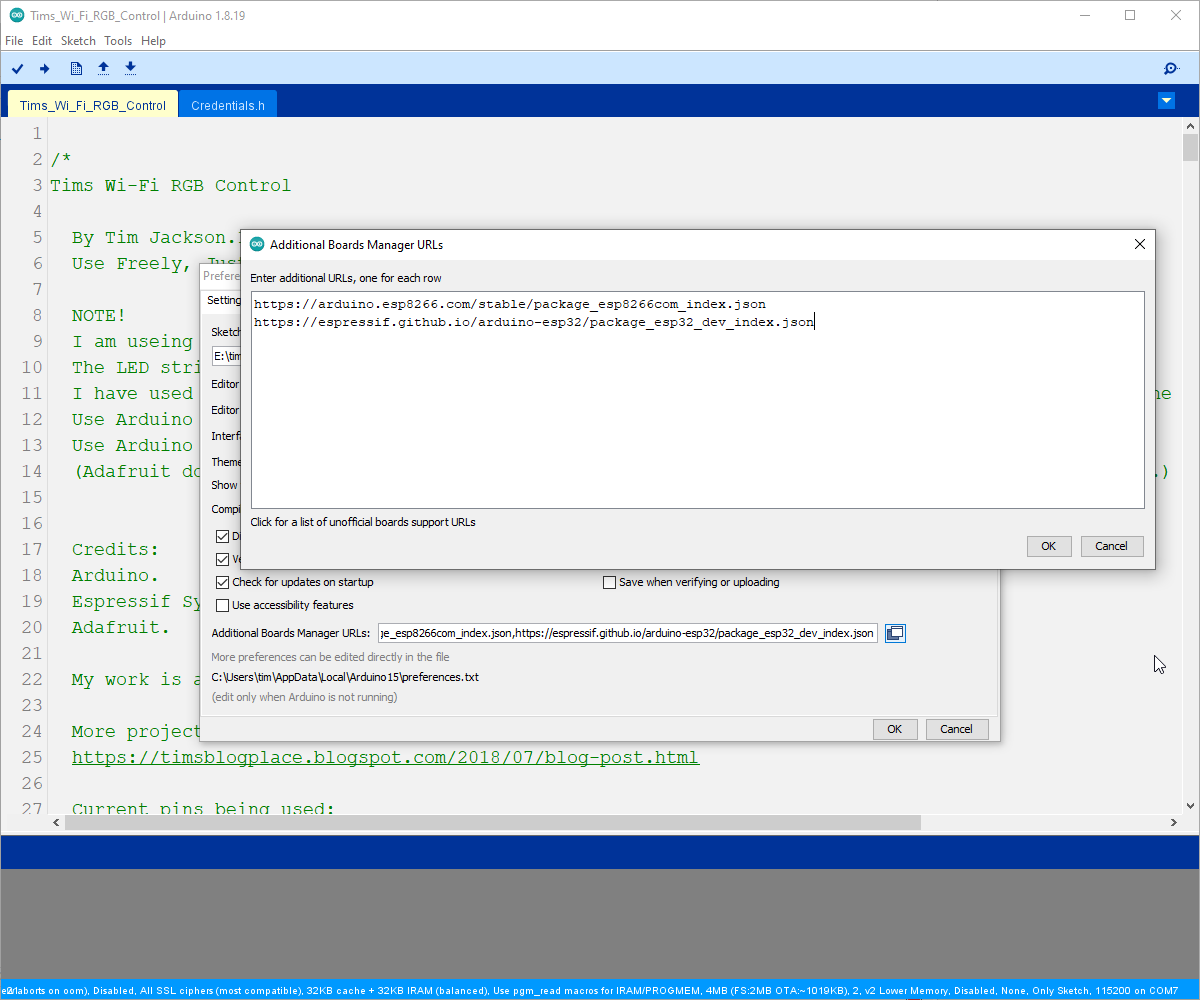The width and height of the screenshot is (1200, 1000).
Task: Enable Use accessibility features checkbox
Action: coord(223,605)
